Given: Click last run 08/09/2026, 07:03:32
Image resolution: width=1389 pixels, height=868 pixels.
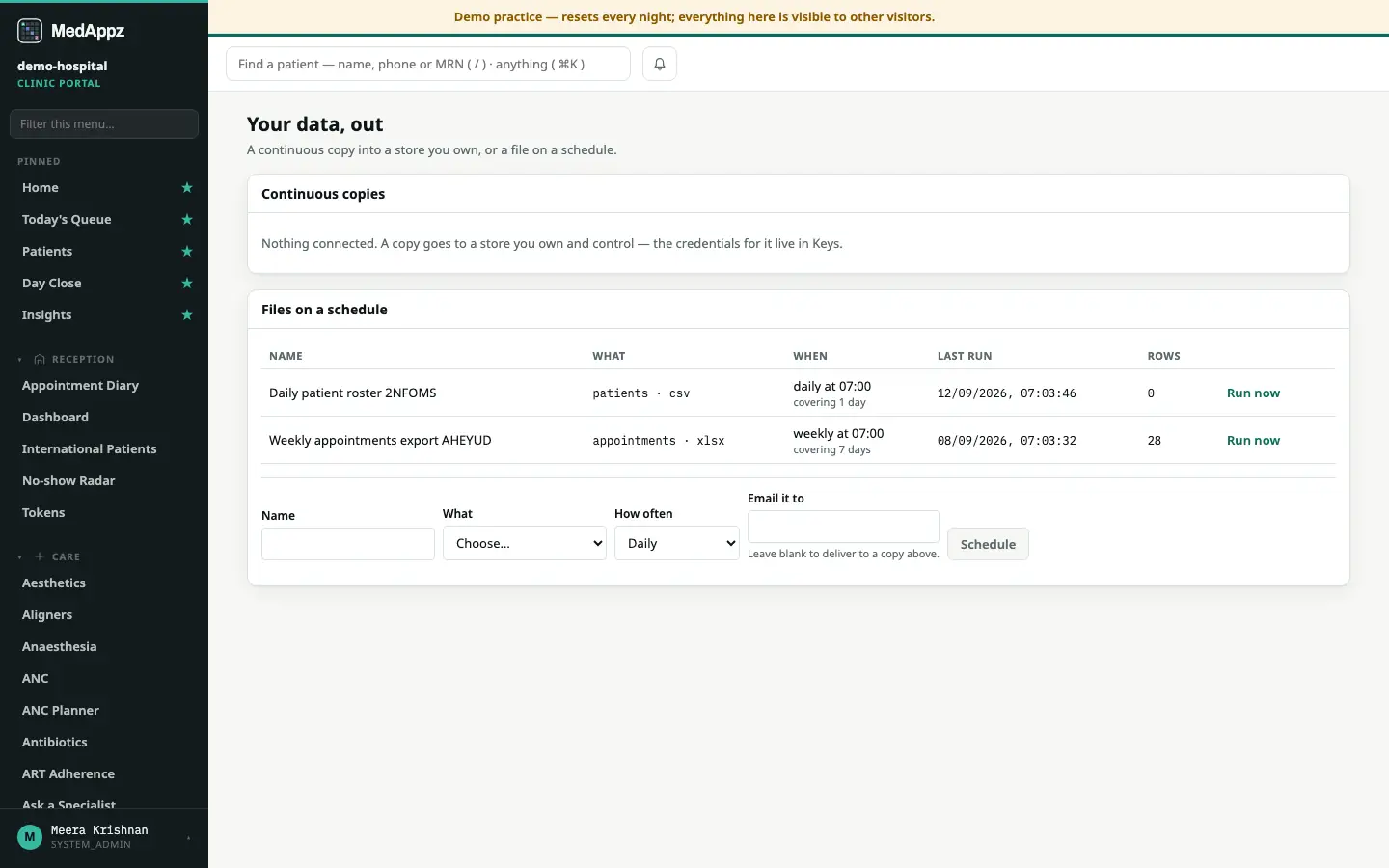Looking at the screenshot, I should click(1007, 441).
